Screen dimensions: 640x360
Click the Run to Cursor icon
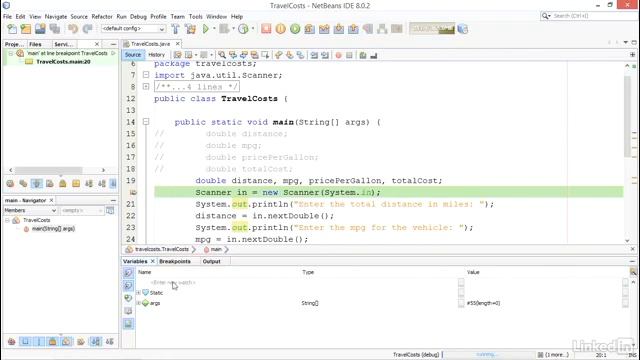(x=368, y=29)
